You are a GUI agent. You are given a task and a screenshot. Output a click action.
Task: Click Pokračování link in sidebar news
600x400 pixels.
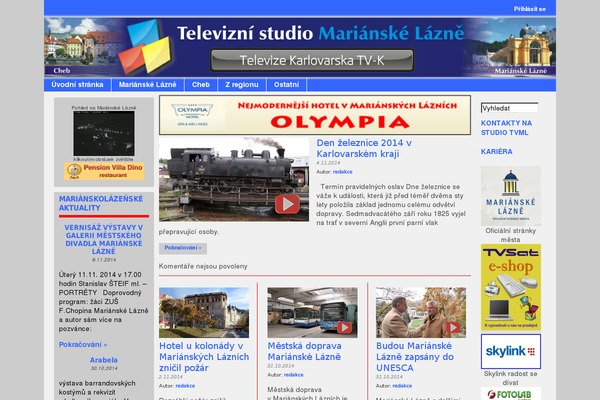point(83,344)
